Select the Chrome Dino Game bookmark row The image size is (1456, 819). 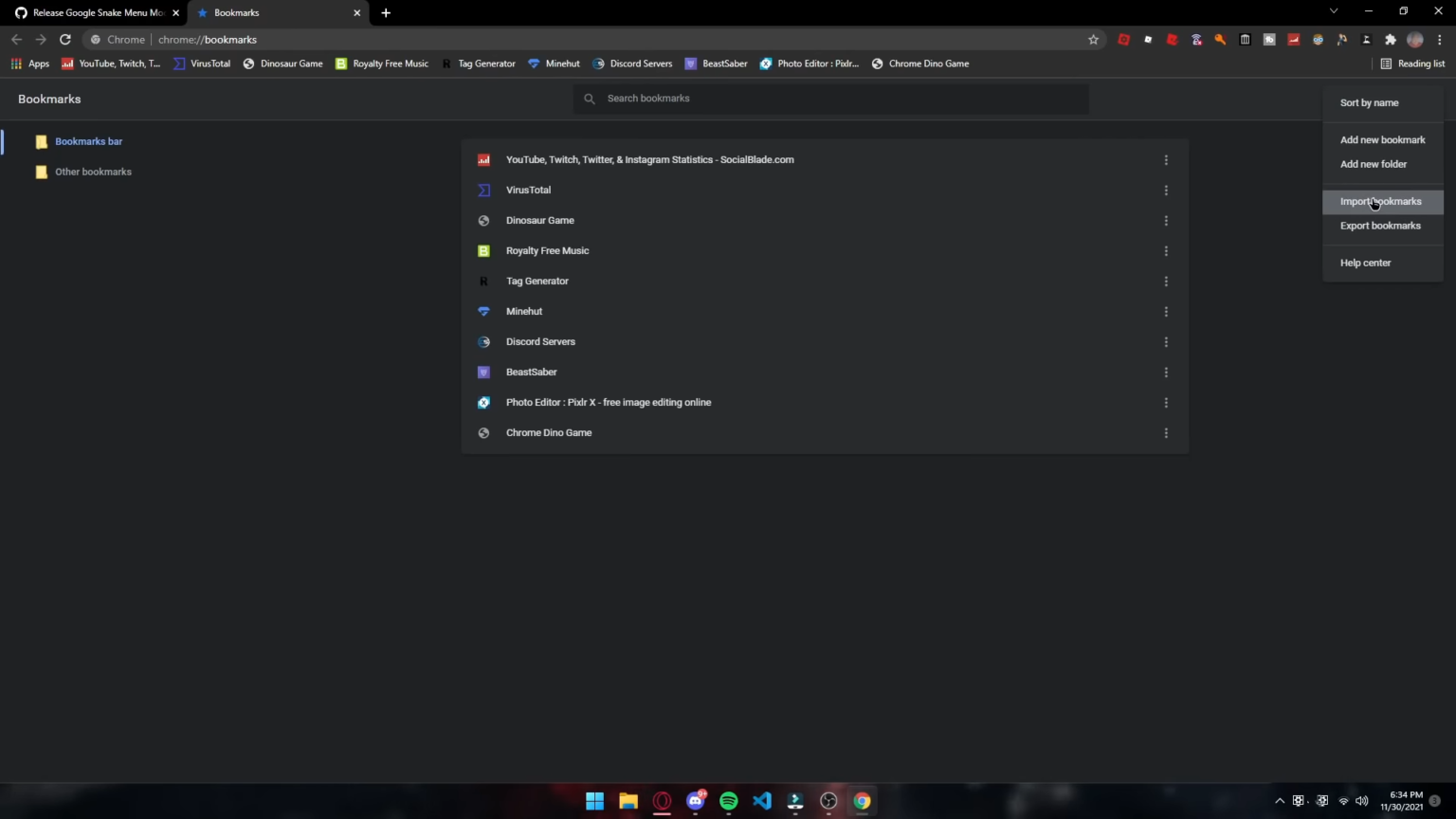point(825,433)
